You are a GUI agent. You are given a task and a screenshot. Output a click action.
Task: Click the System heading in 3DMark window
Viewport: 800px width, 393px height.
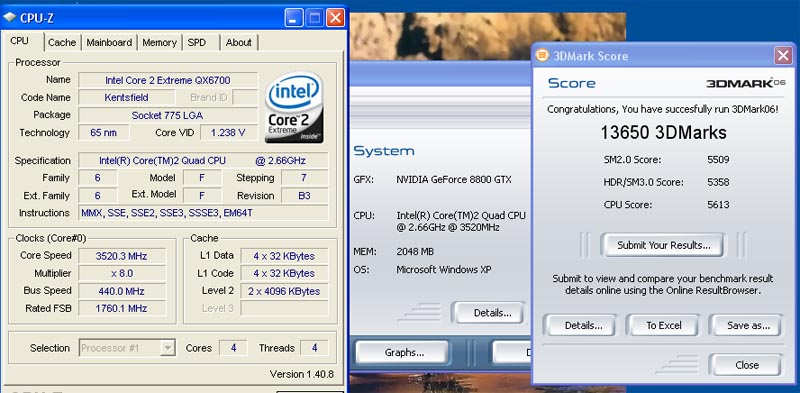pyautogui.click(x=384, y=151)
